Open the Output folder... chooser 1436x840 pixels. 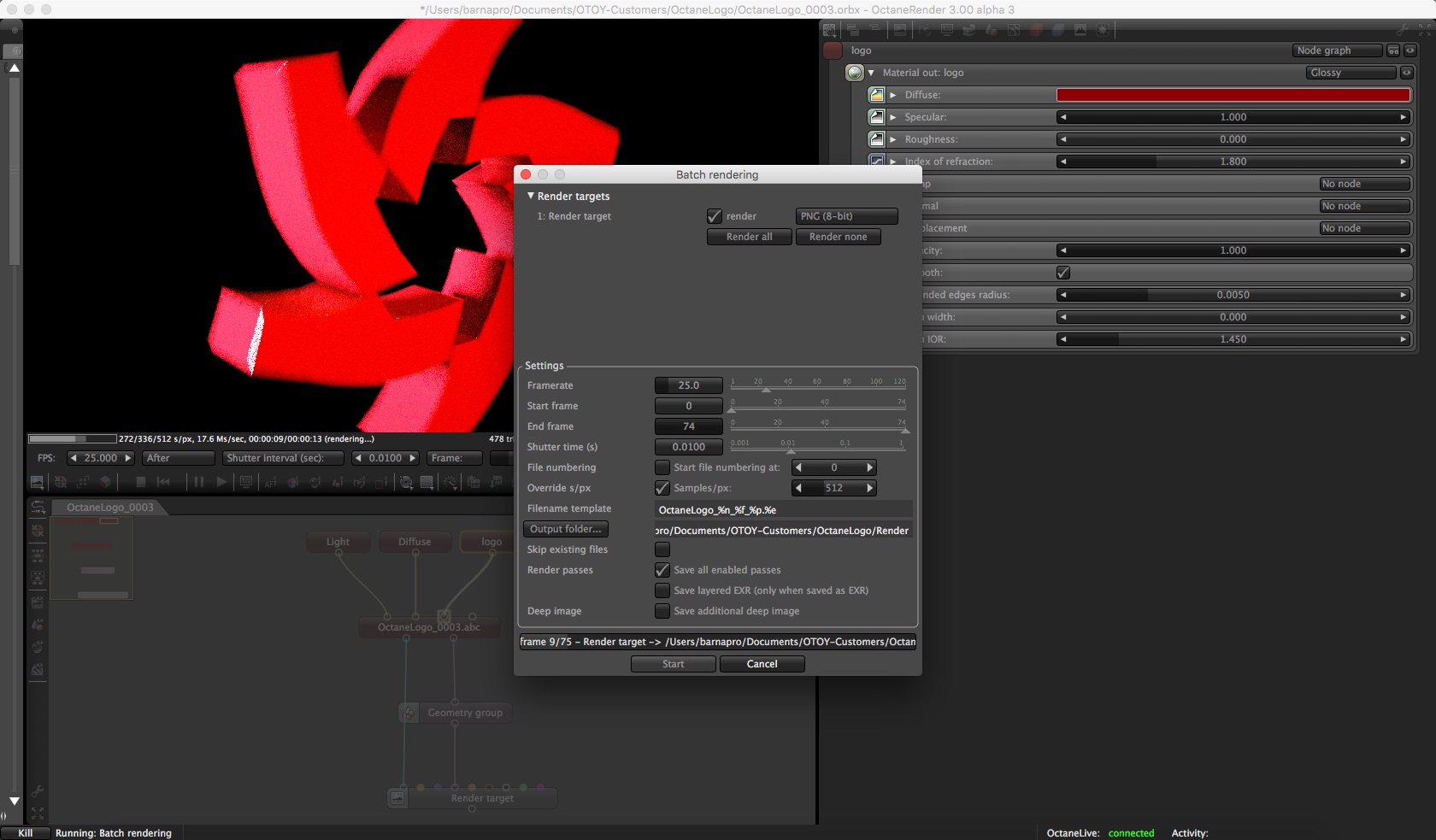click(x=566, y=529)
